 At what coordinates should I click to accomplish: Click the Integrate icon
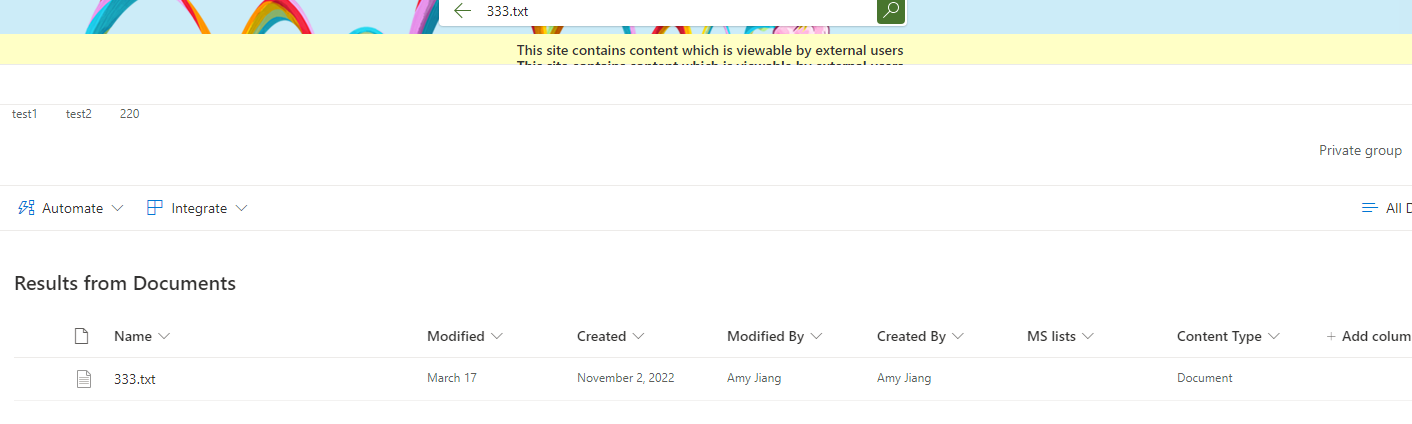[x=155, y=208]
